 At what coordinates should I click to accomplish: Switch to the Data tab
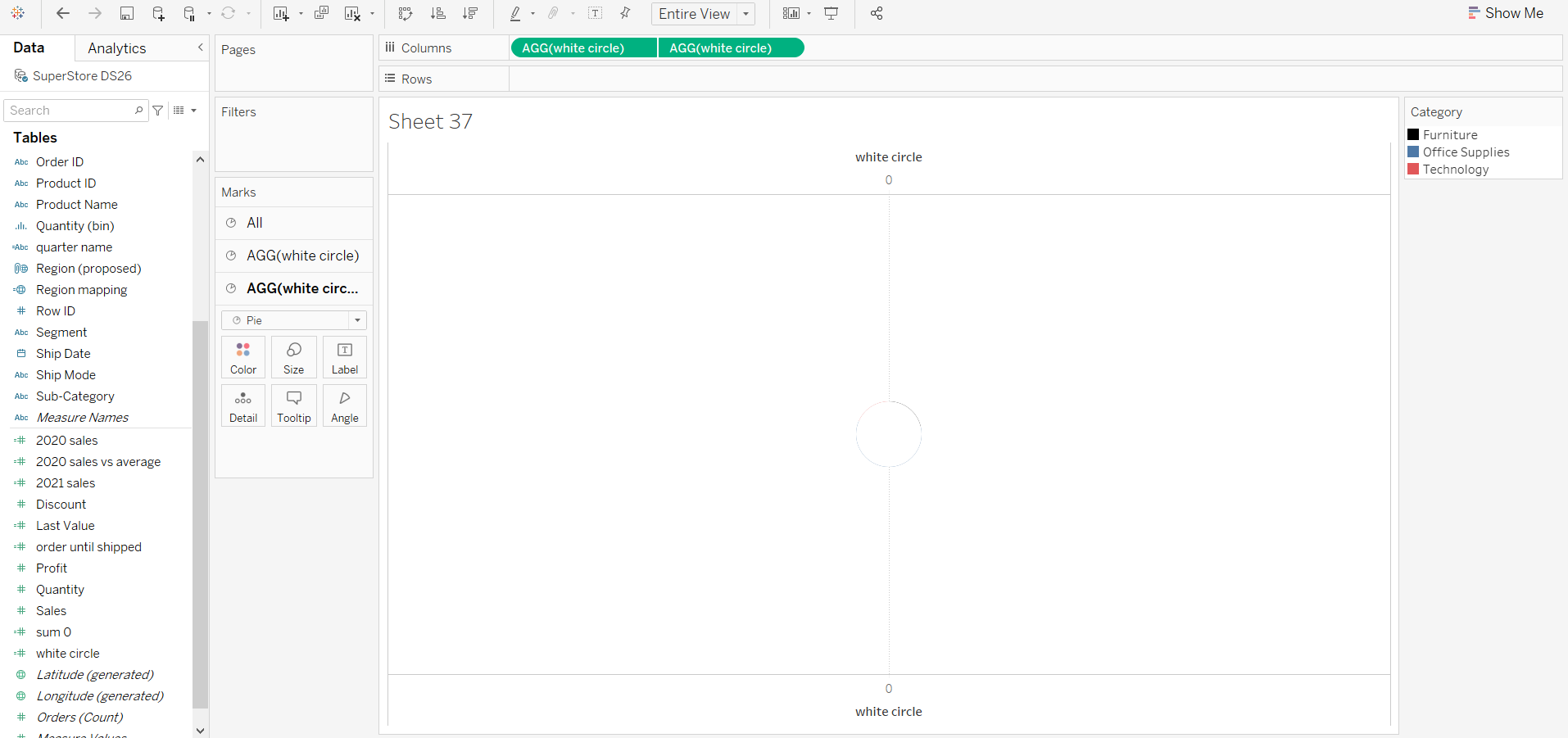pyautogui.click(x=29, y=48)
